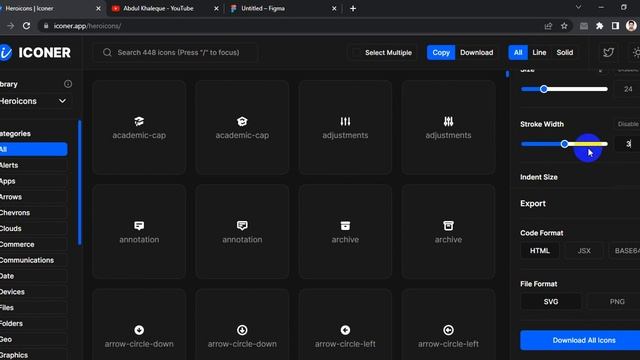Click the Stroke Width slider handle
The width and height of the screenshot is (640, 360).
564,144
